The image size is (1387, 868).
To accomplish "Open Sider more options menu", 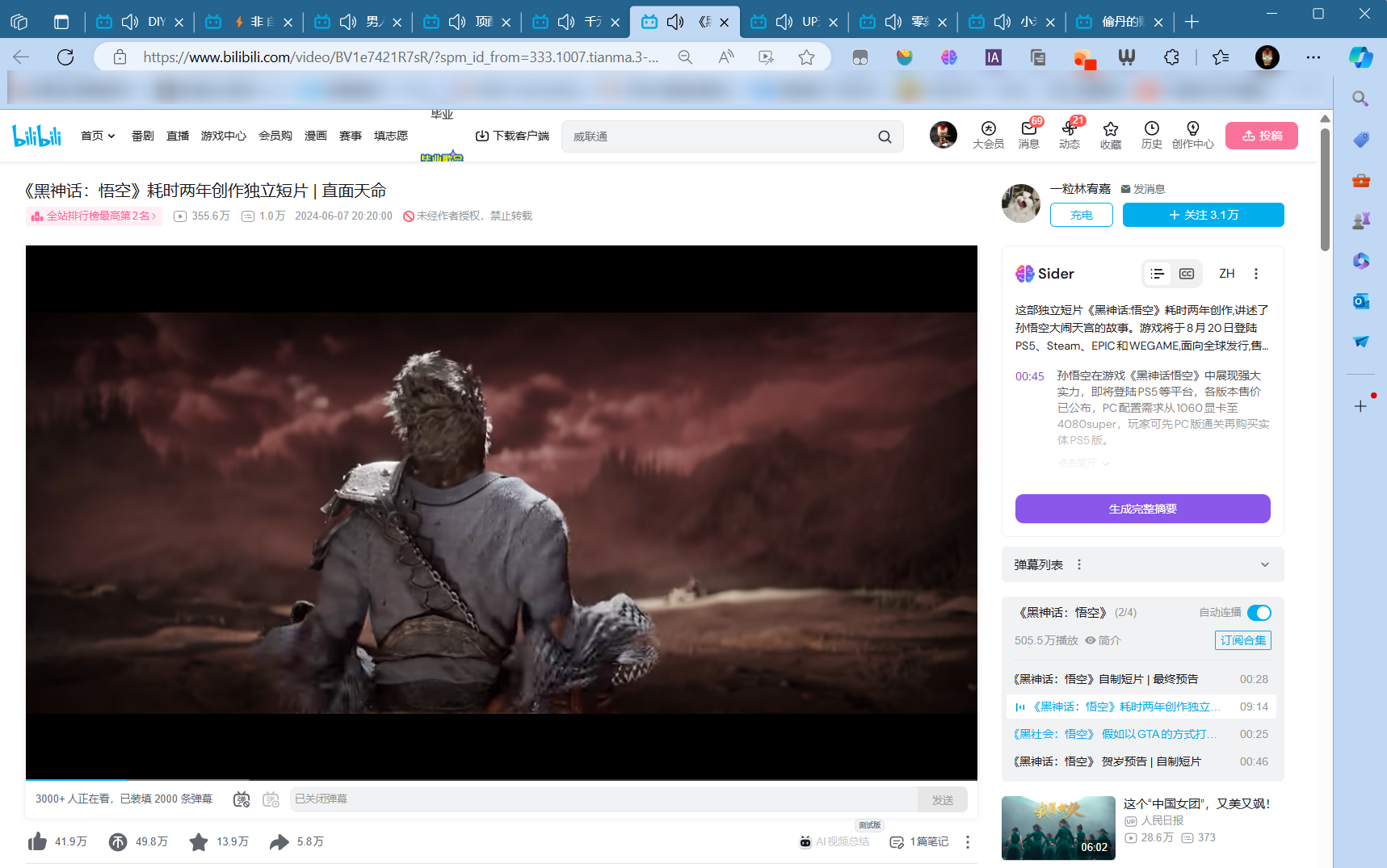I will click(x=1256, y=274).
